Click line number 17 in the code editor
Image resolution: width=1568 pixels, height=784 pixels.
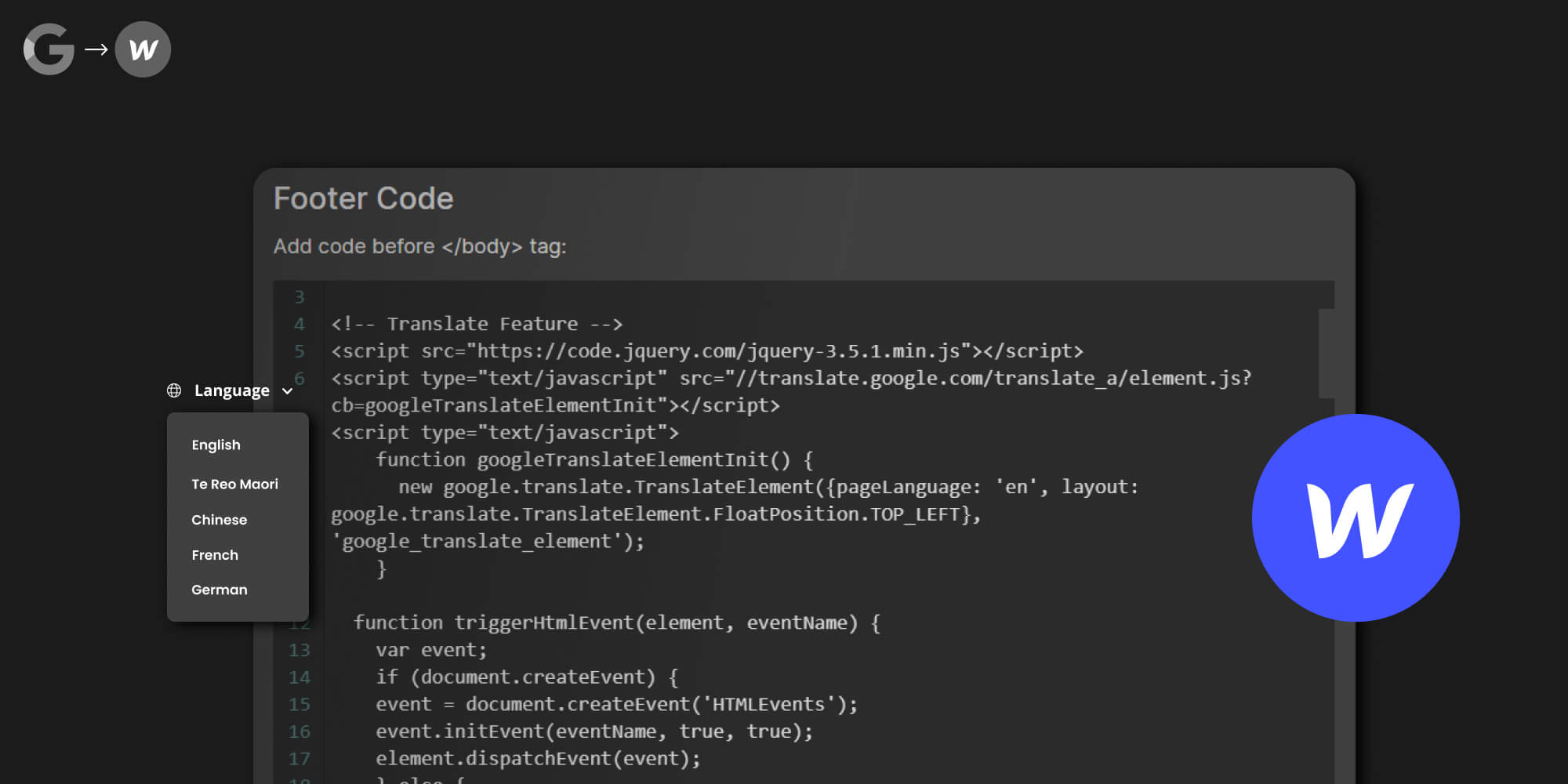coord(299,758)
